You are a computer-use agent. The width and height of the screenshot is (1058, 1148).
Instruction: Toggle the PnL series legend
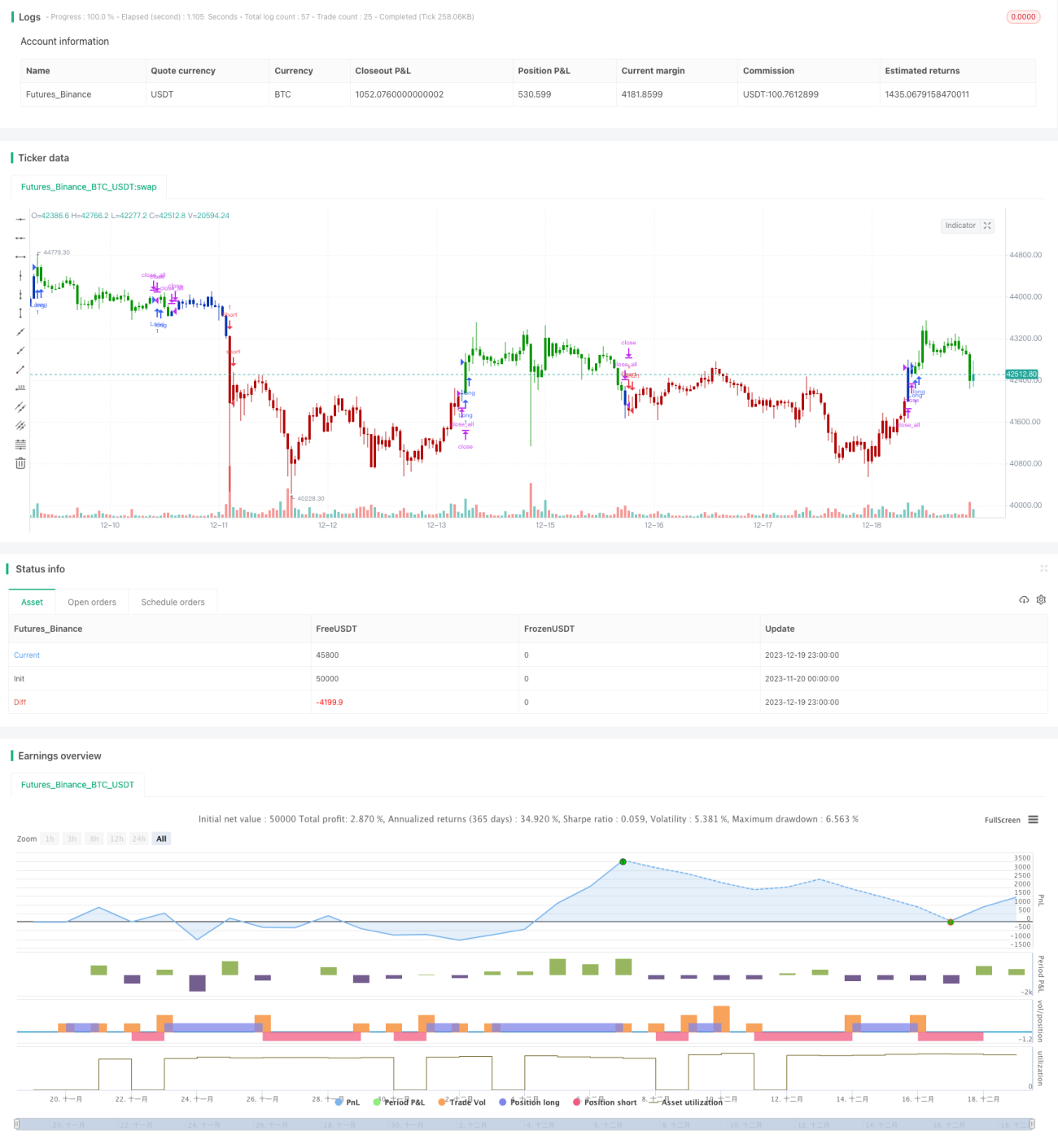point(348,1102)
